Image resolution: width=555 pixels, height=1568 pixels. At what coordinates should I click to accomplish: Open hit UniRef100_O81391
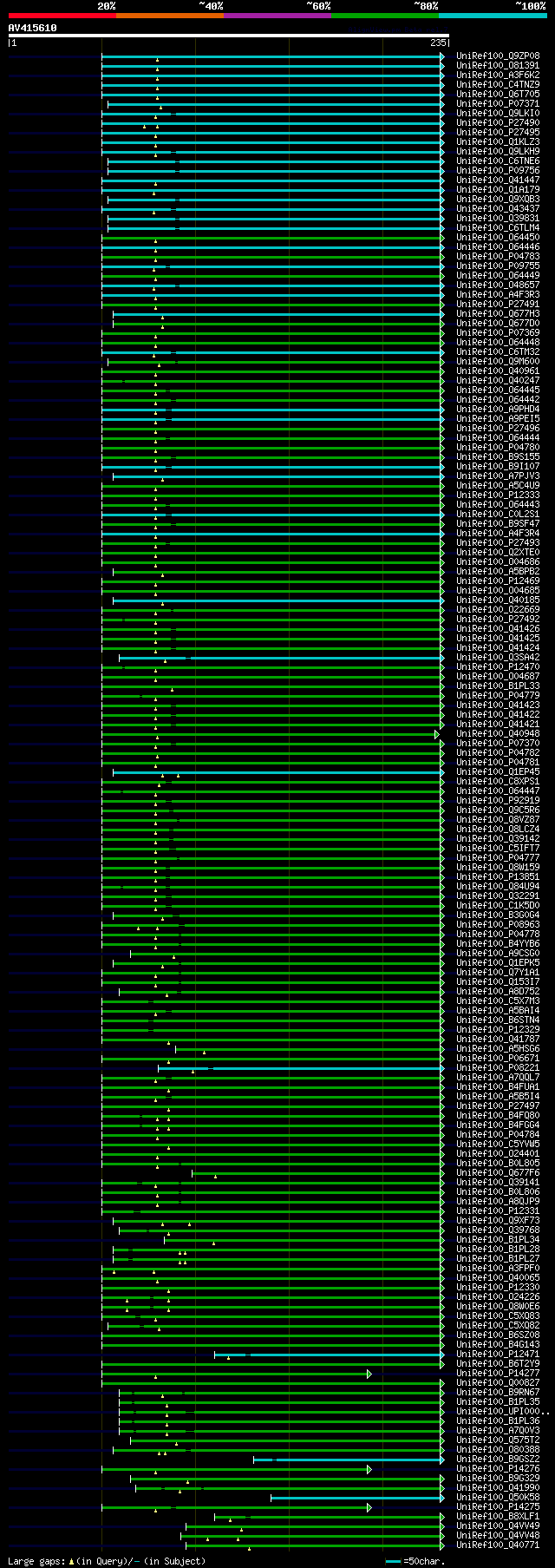click(498, 65)
